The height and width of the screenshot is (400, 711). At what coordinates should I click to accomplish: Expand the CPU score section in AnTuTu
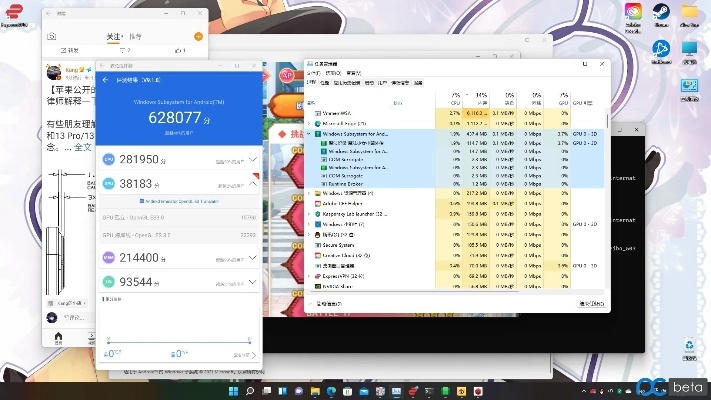coord(253,159)
